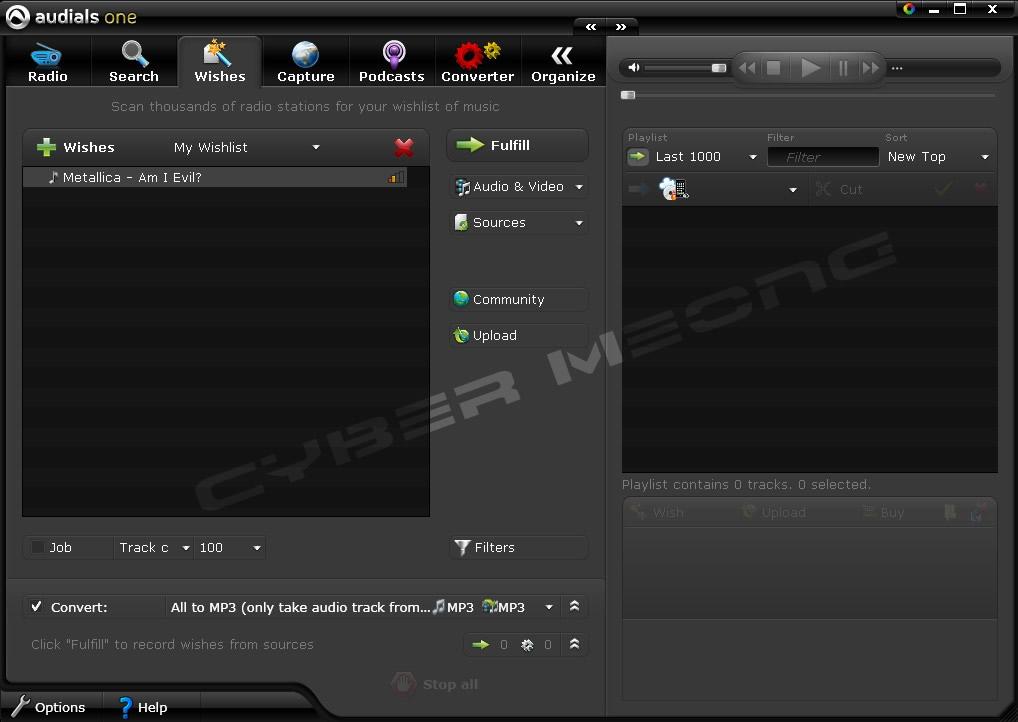Collapse the Convert row chevron
1018x722 pixels.
(x=574, y=606)
